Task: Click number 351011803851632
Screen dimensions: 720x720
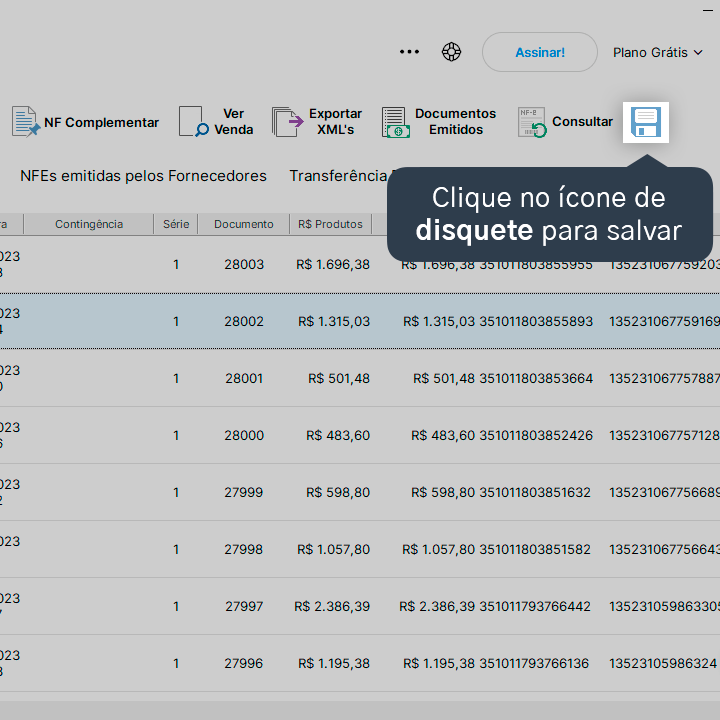Action: point(535,492)
